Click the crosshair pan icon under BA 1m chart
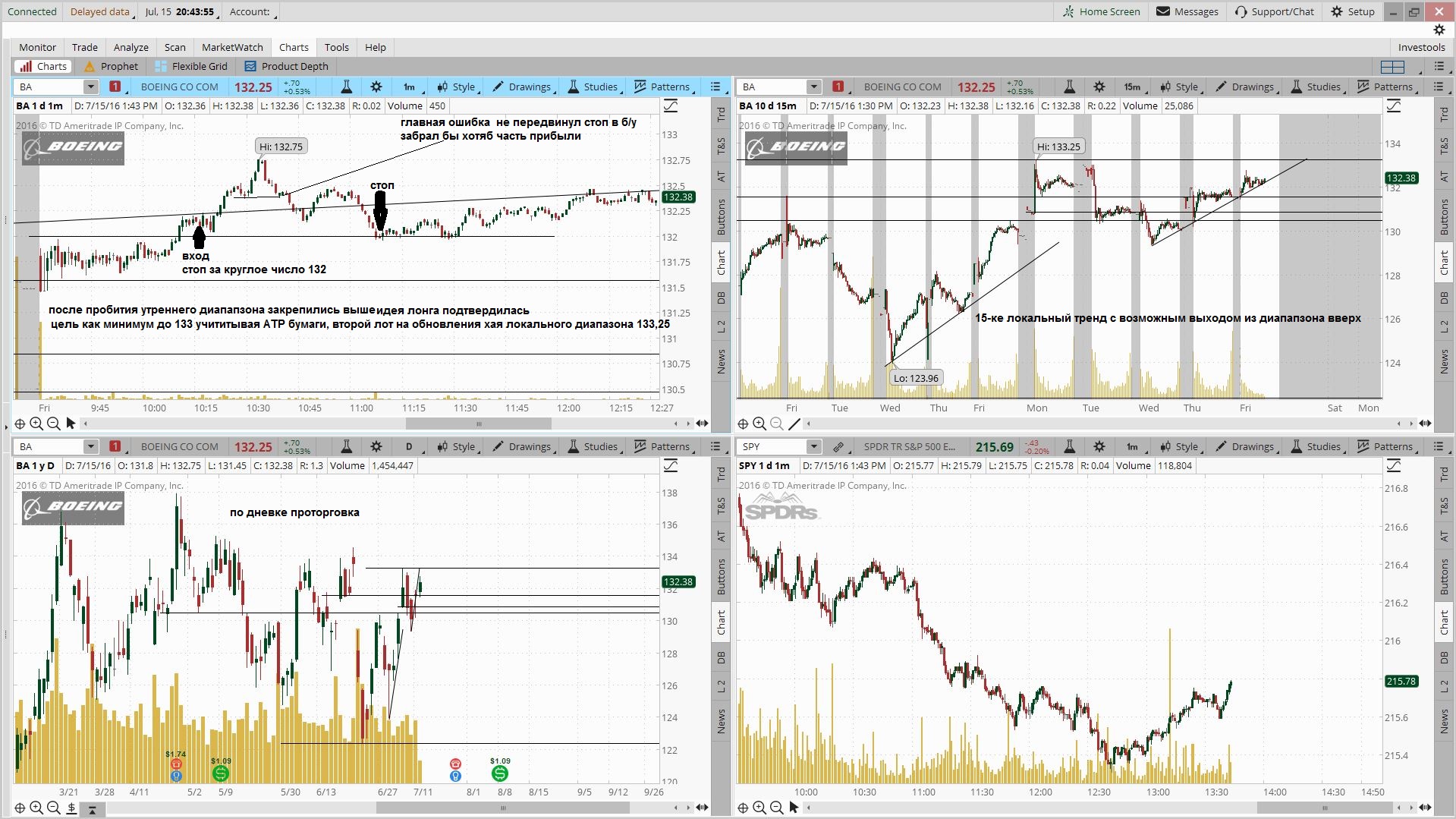1456x819 pixels. [x=20, y=424]
